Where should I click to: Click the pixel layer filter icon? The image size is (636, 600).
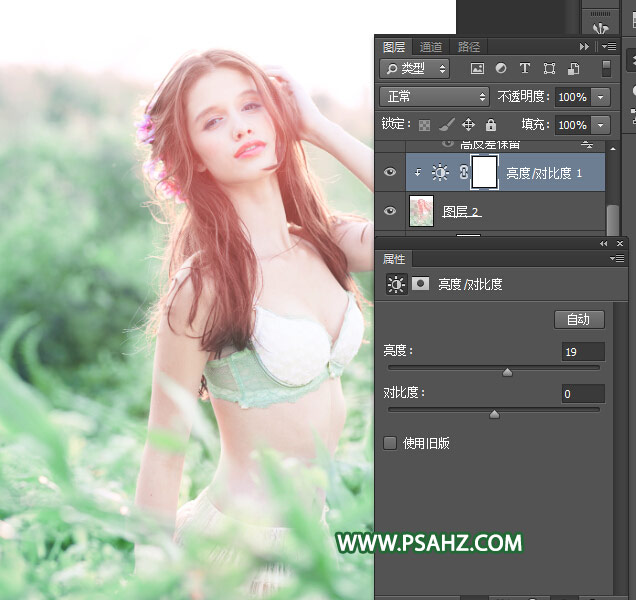pyautogui.click(x=477, y=69)
